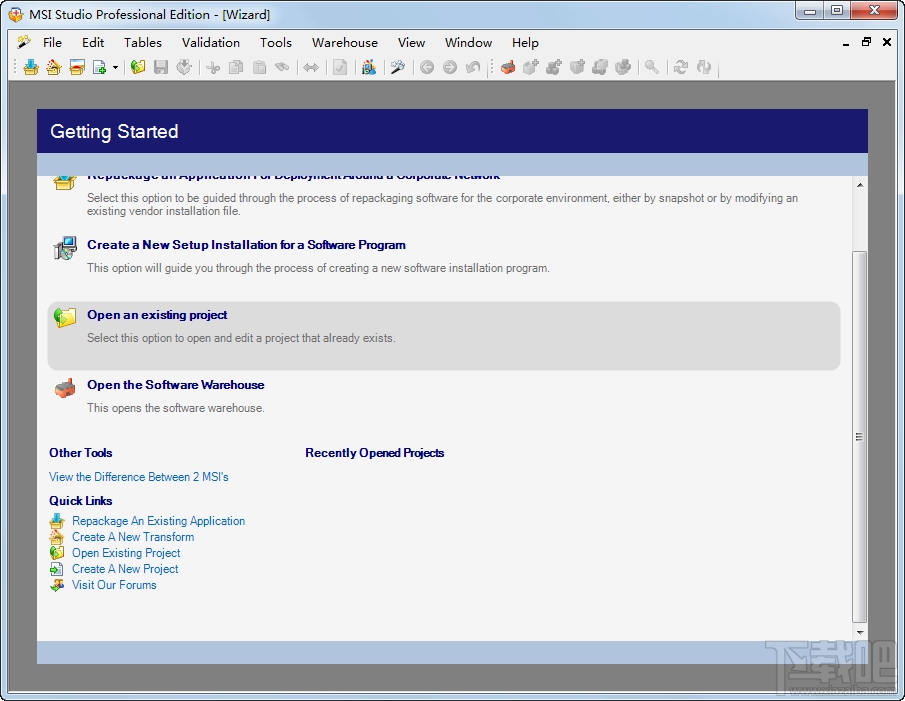Screen dimensions: 905x701
Task: Click the New project document icon
Action: pos(99,68)
